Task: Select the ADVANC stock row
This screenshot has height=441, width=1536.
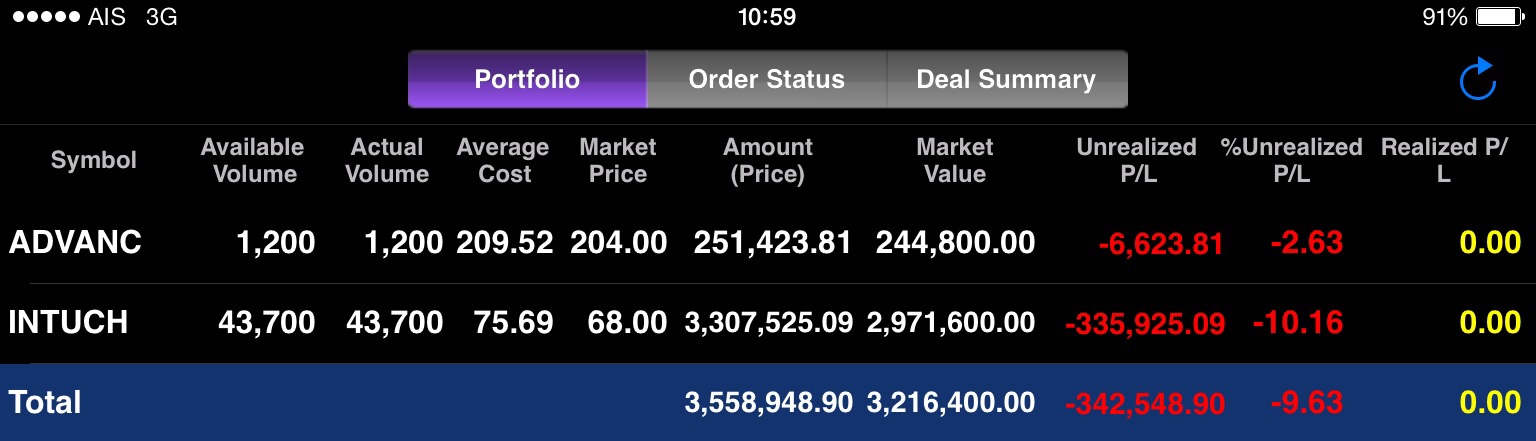Action: (768, 243)
